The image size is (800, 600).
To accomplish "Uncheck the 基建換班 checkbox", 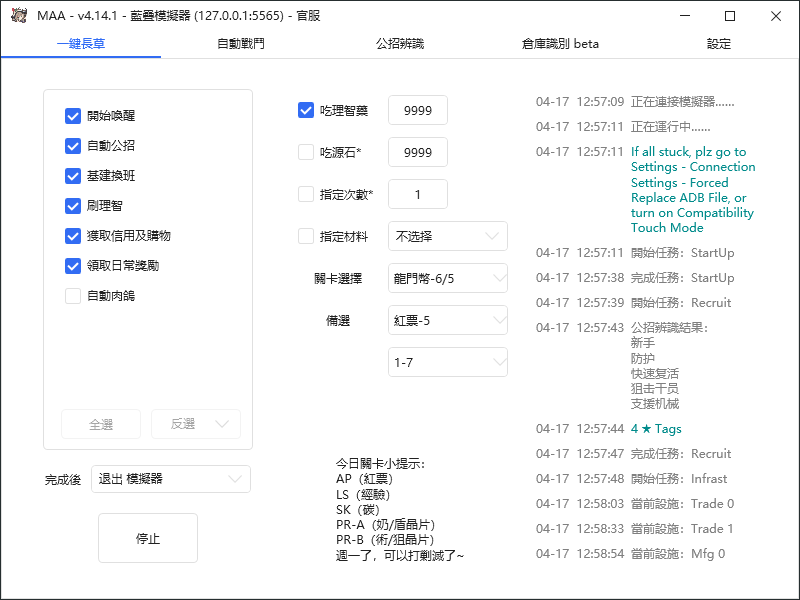I will [73, 176].
